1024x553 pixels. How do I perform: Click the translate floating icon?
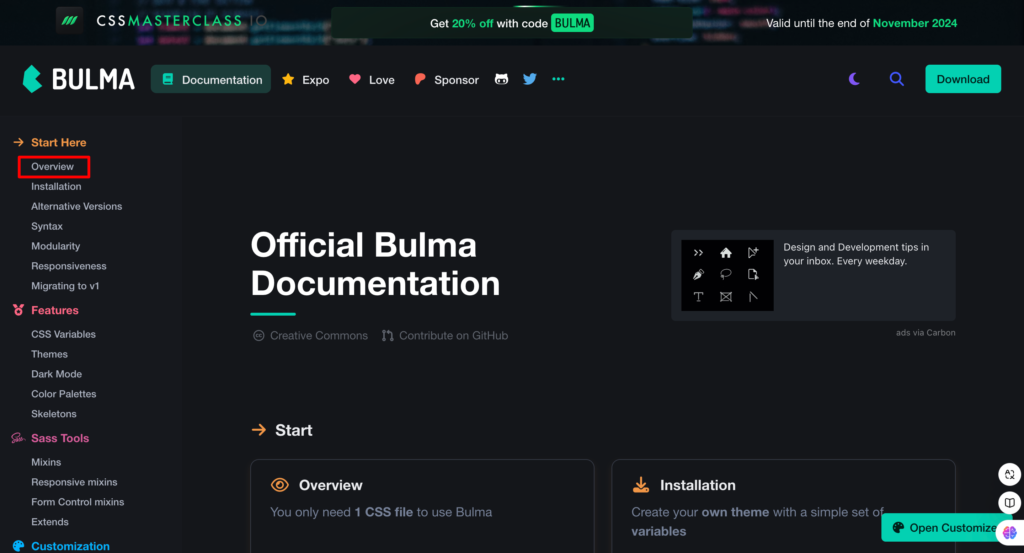[1010, 475]
